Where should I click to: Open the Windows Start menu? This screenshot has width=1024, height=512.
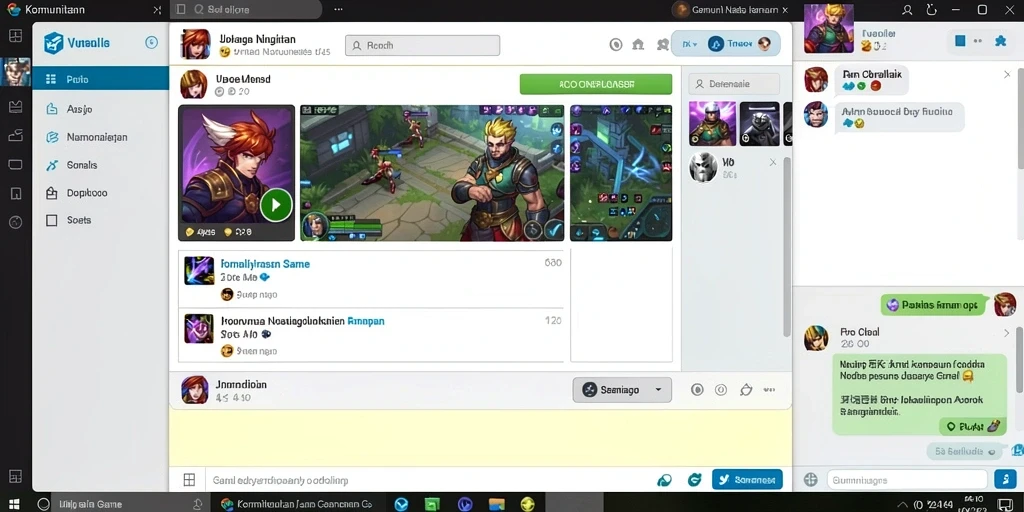coord(13,504)
